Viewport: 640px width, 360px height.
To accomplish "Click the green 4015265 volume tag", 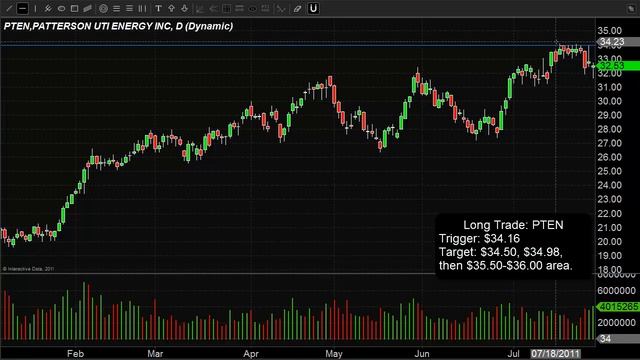I will pyautogui.click(x=618, y=307).
